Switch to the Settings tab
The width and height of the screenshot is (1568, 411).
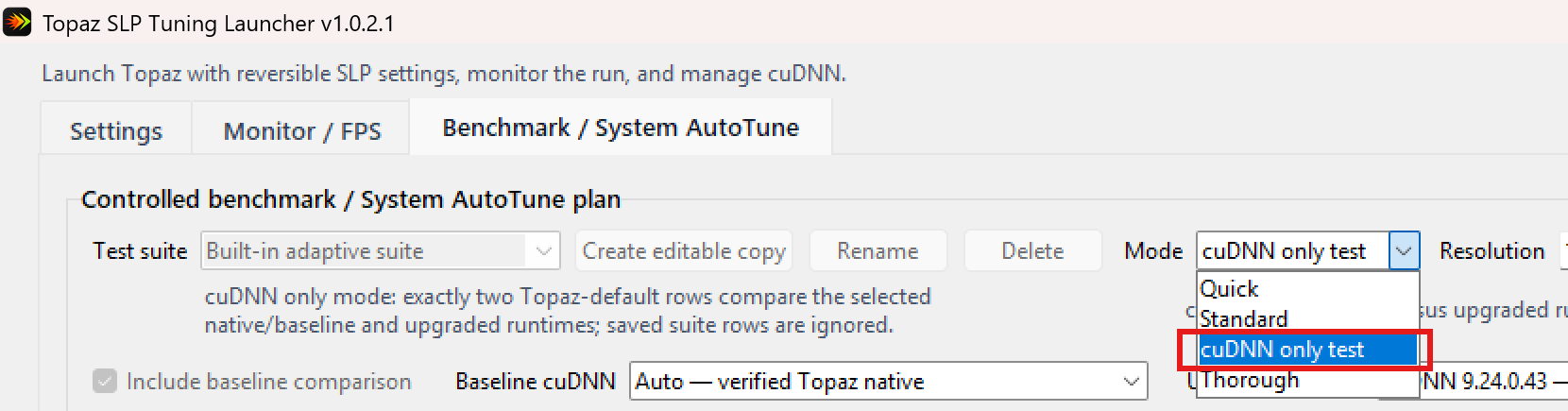[x=116, y=129]
